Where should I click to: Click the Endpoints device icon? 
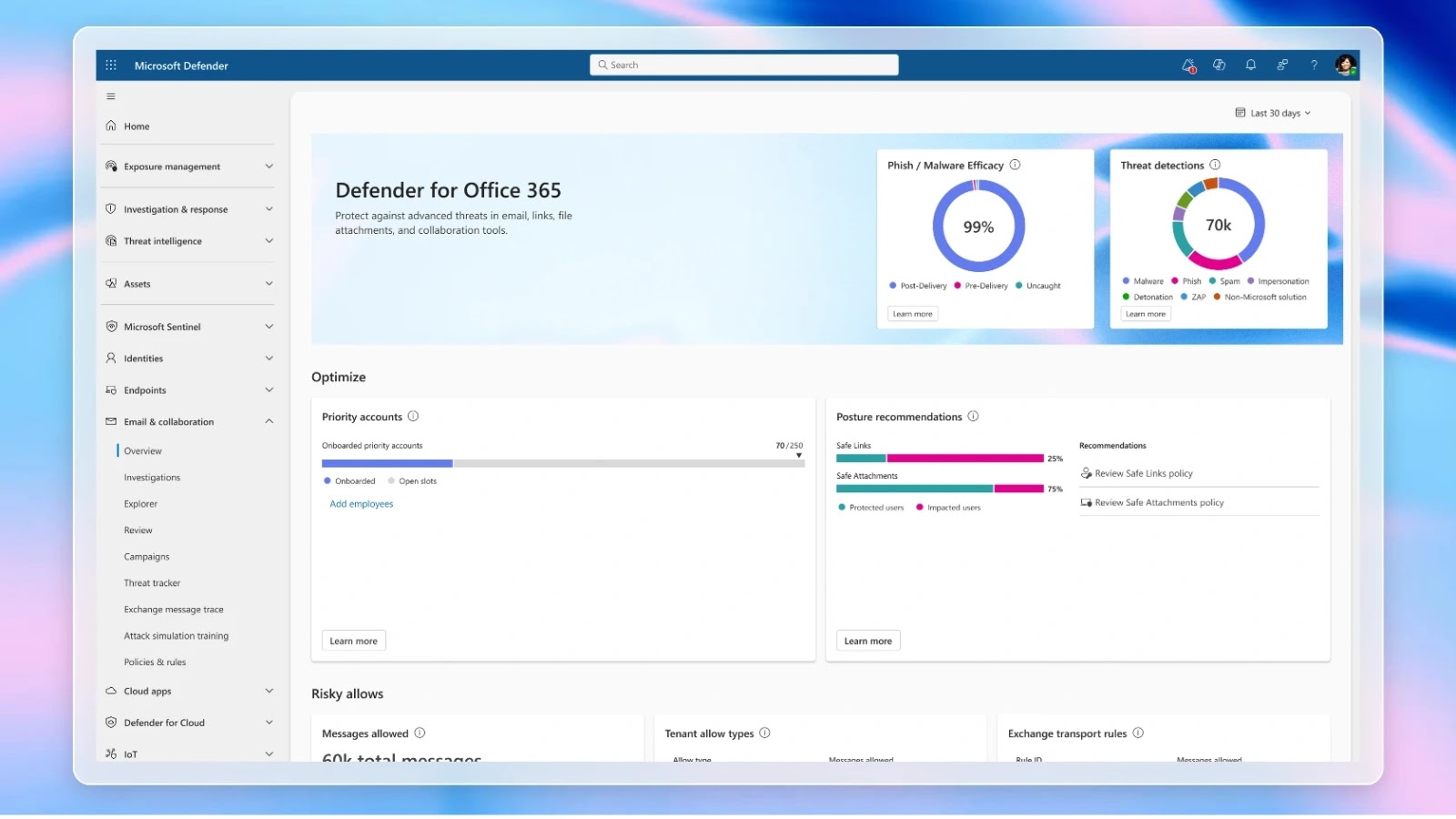[x=111, y=390]
